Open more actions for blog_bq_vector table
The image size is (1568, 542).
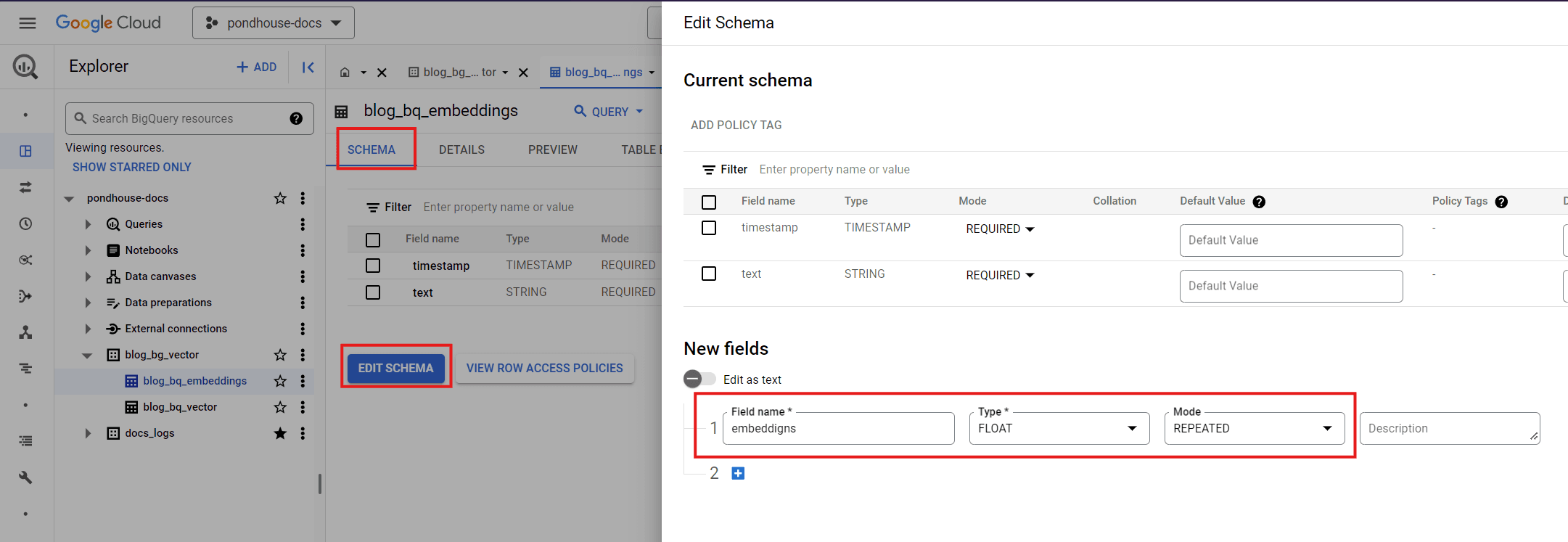point(303,407)
